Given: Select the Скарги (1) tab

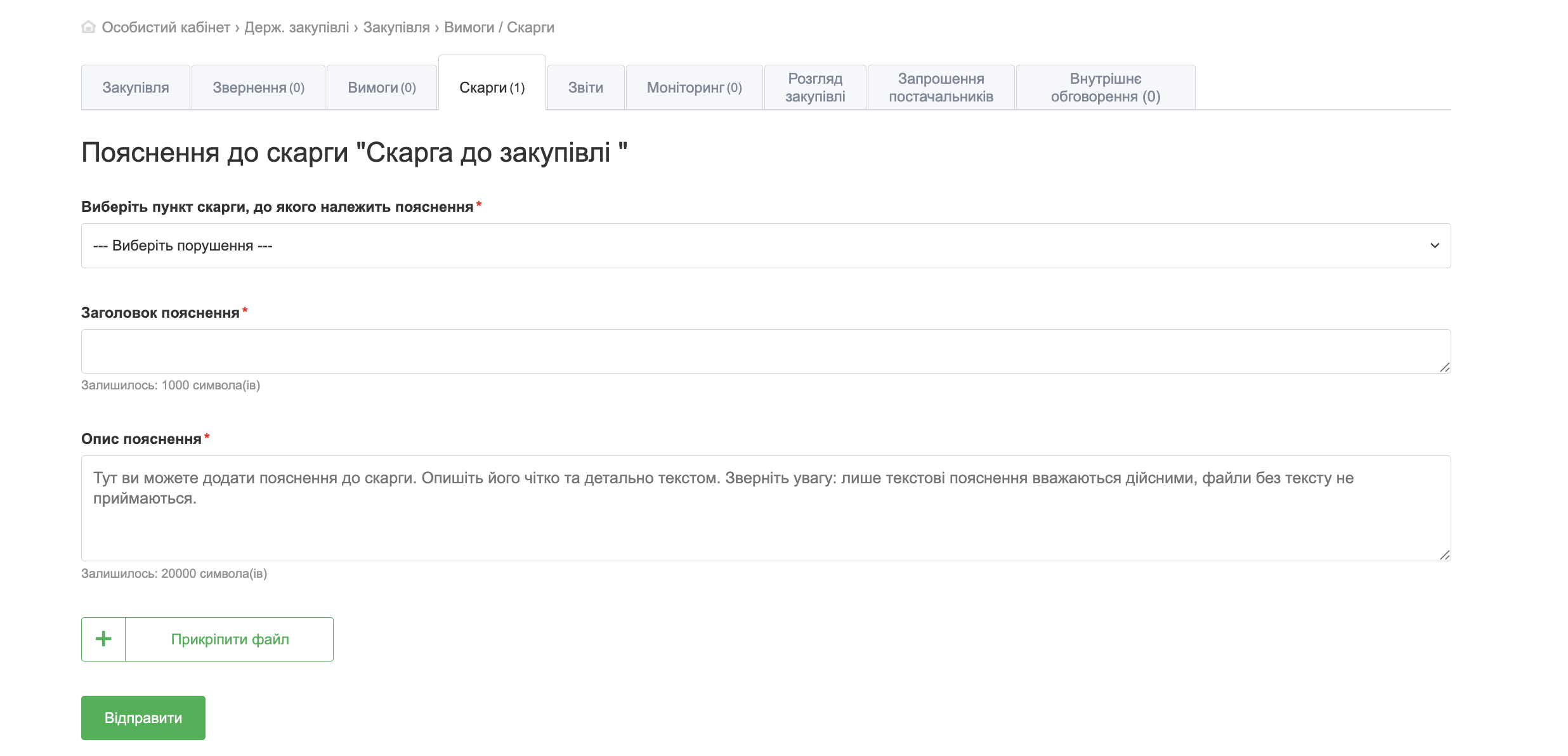Looking at the screenshot, I should point(492,88).
